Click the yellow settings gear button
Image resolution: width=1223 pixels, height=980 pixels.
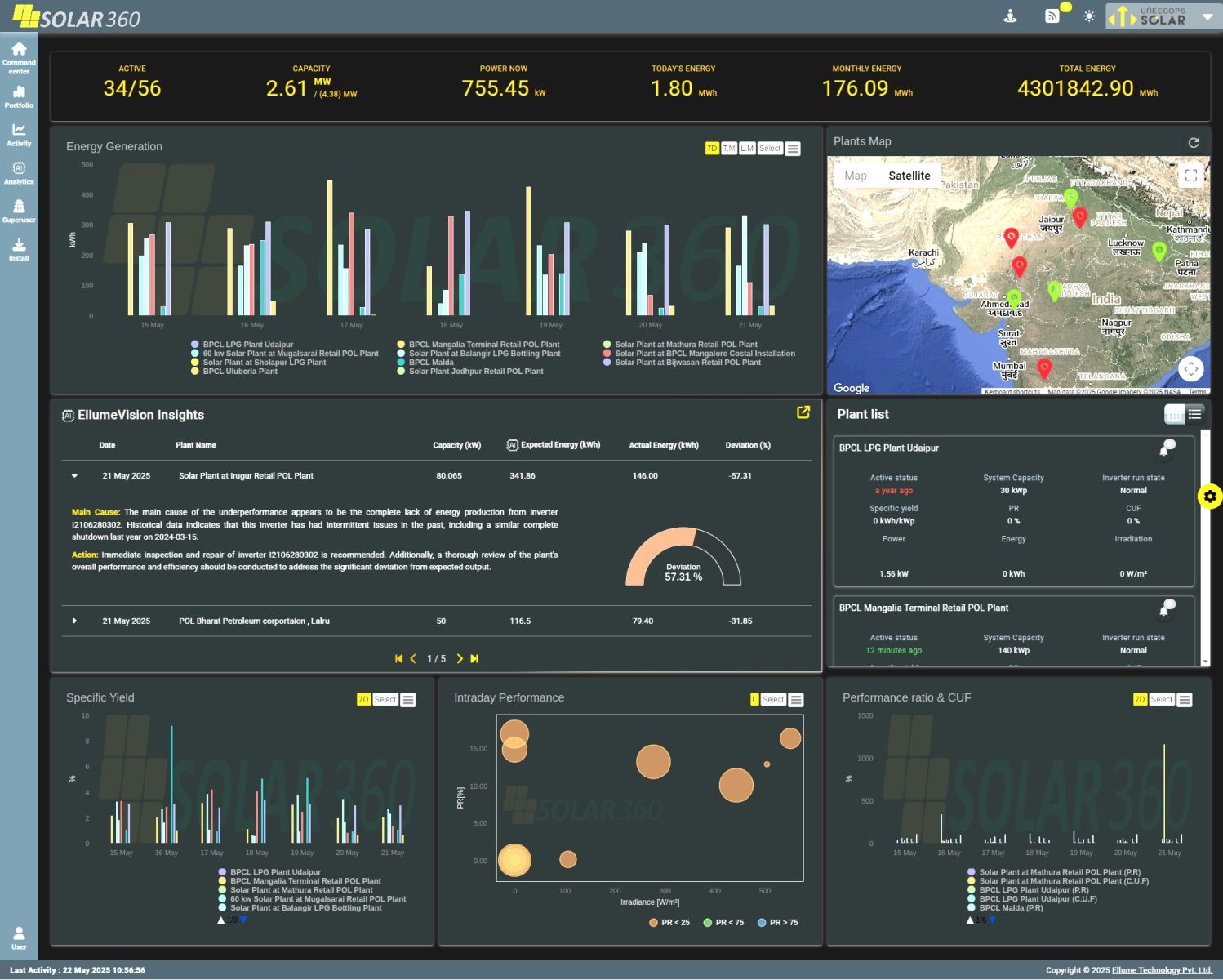pos(1210,496)
